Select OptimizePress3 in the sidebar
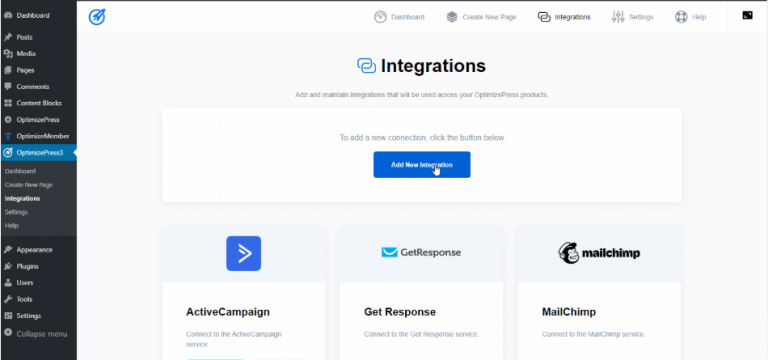 [x=38, y=153]
